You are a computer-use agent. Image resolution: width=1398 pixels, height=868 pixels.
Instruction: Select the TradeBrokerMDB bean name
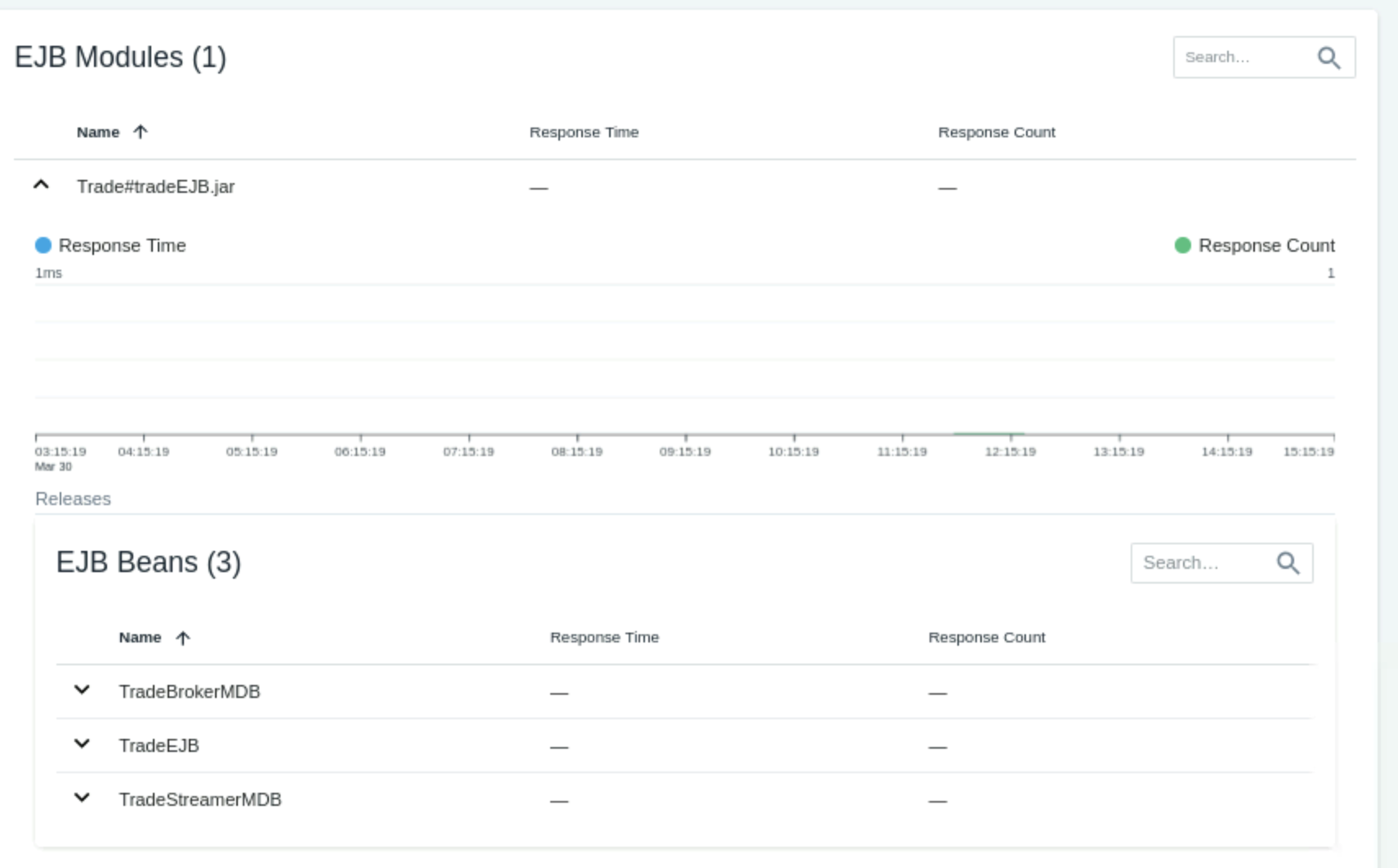[190, 692]
